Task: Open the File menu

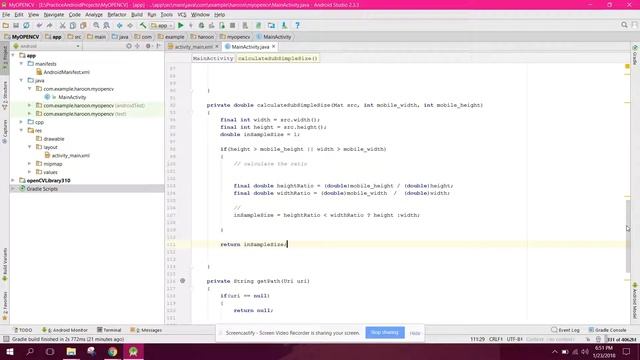Action: 6,15
